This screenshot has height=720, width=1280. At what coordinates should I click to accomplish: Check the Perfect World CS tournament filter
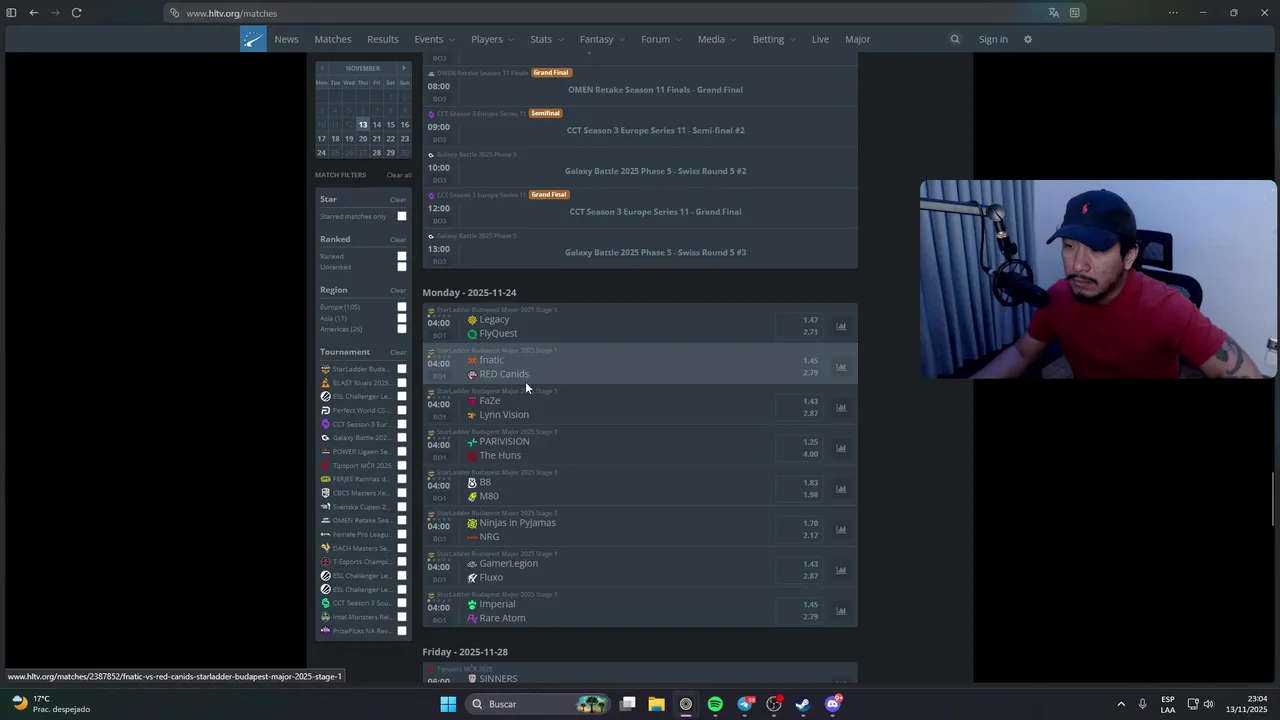click(x=402, y=410)
